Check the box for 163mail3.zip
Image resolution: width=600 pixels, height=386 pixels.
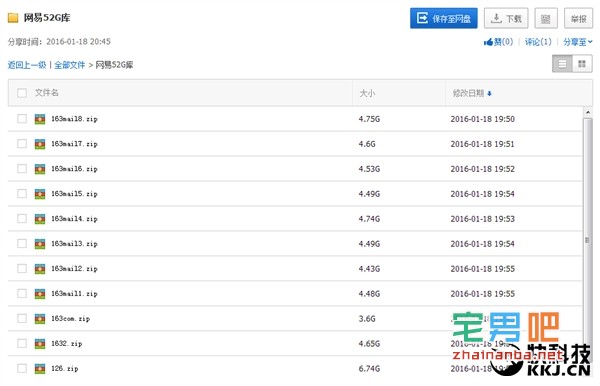click(x=22, y=243)
